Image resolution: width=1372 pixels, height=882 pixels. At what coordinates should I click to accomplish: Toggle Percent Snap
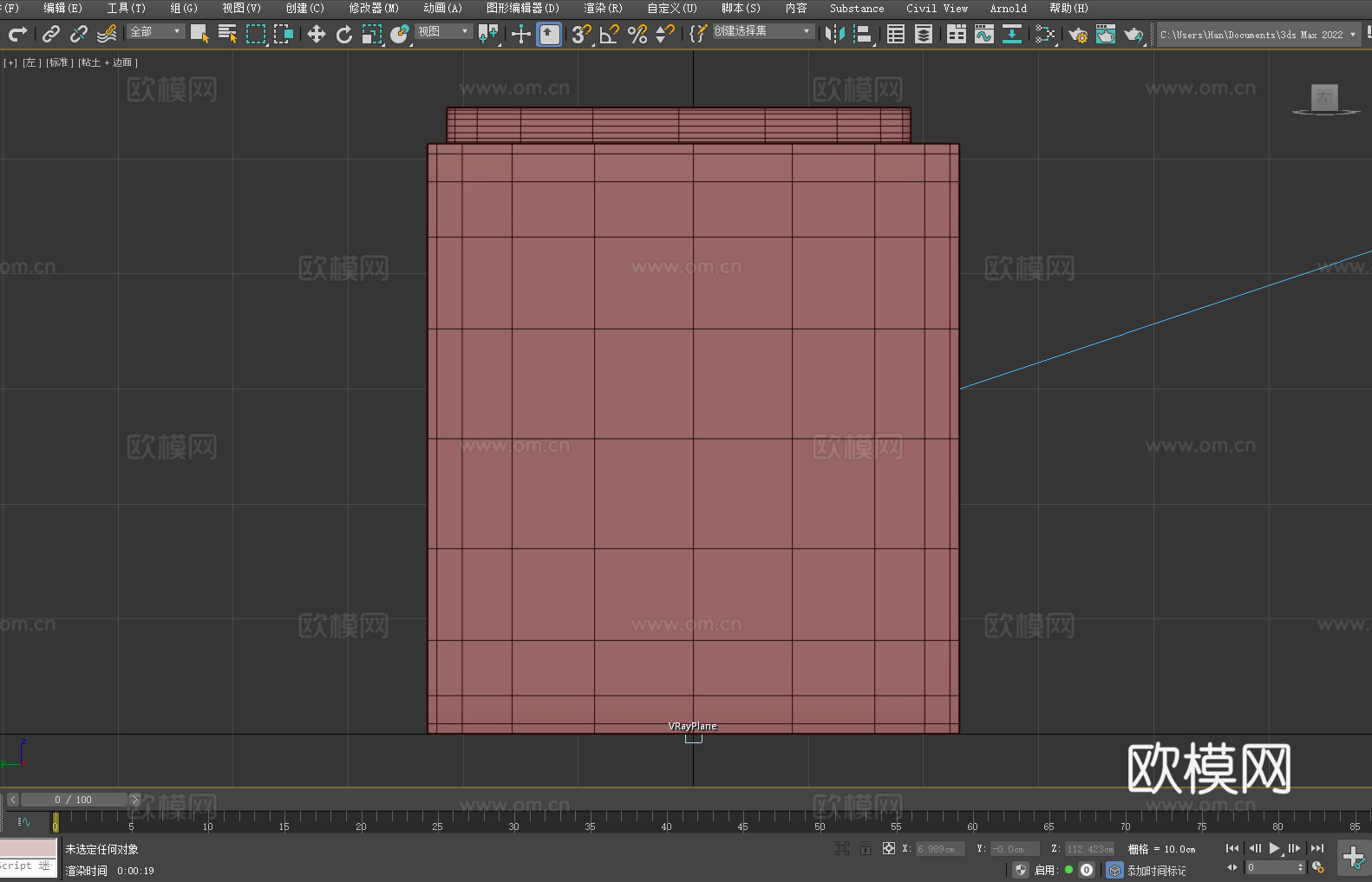pyautogui.click(x=637, y=34)
